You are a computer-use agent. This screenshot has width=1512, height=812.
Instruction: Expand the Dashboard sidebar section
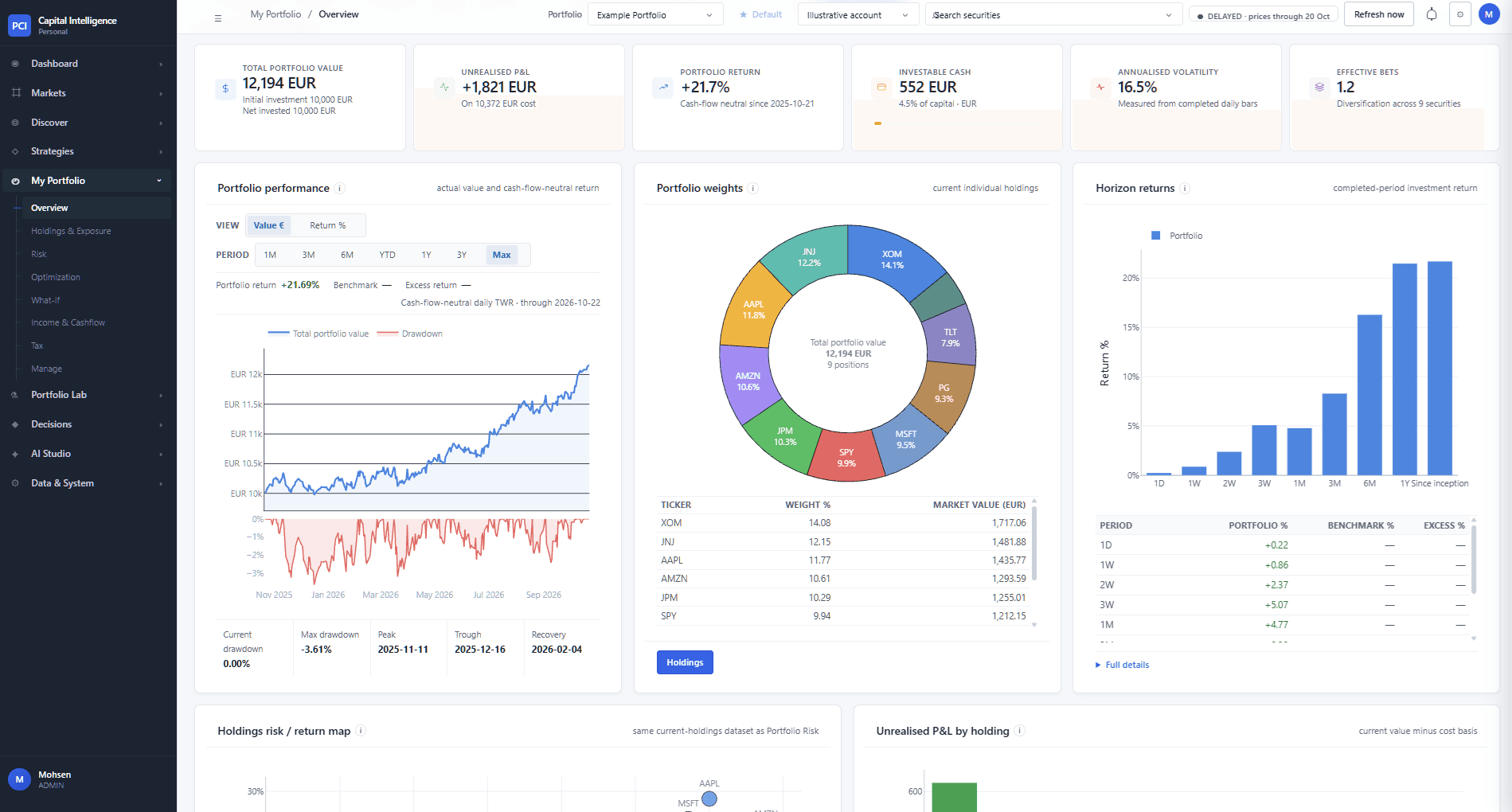[88, 64]
